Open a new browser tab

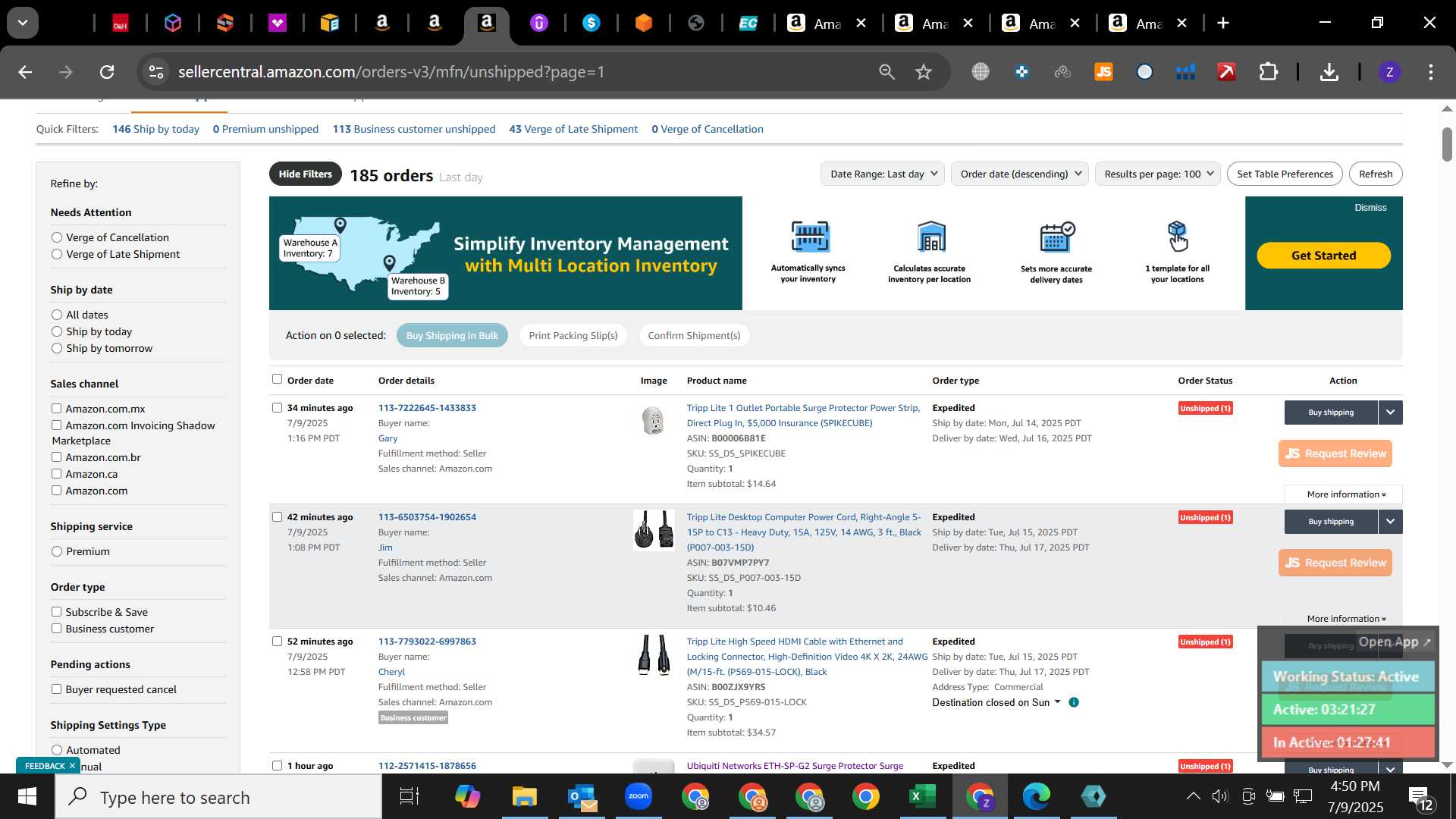pyautogui.click(x=1222, y=23)
